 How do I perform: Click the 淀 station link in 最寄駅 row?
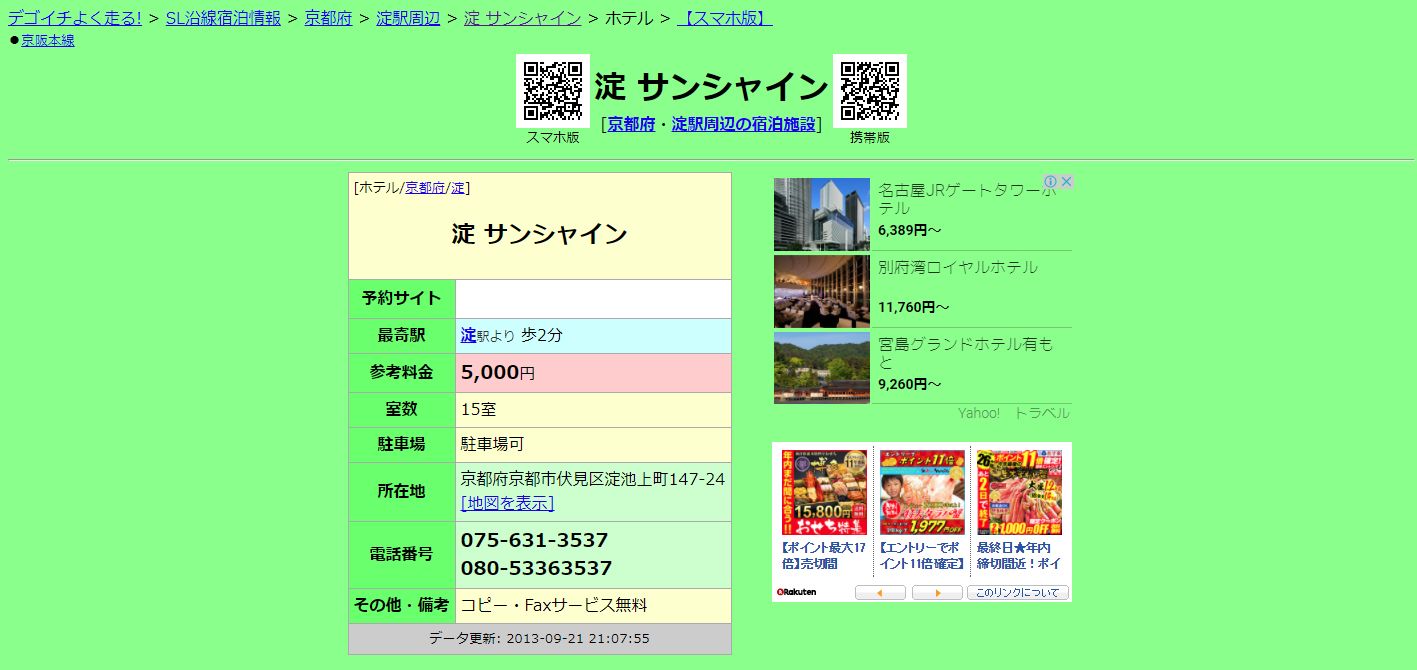tap(468, 335)
